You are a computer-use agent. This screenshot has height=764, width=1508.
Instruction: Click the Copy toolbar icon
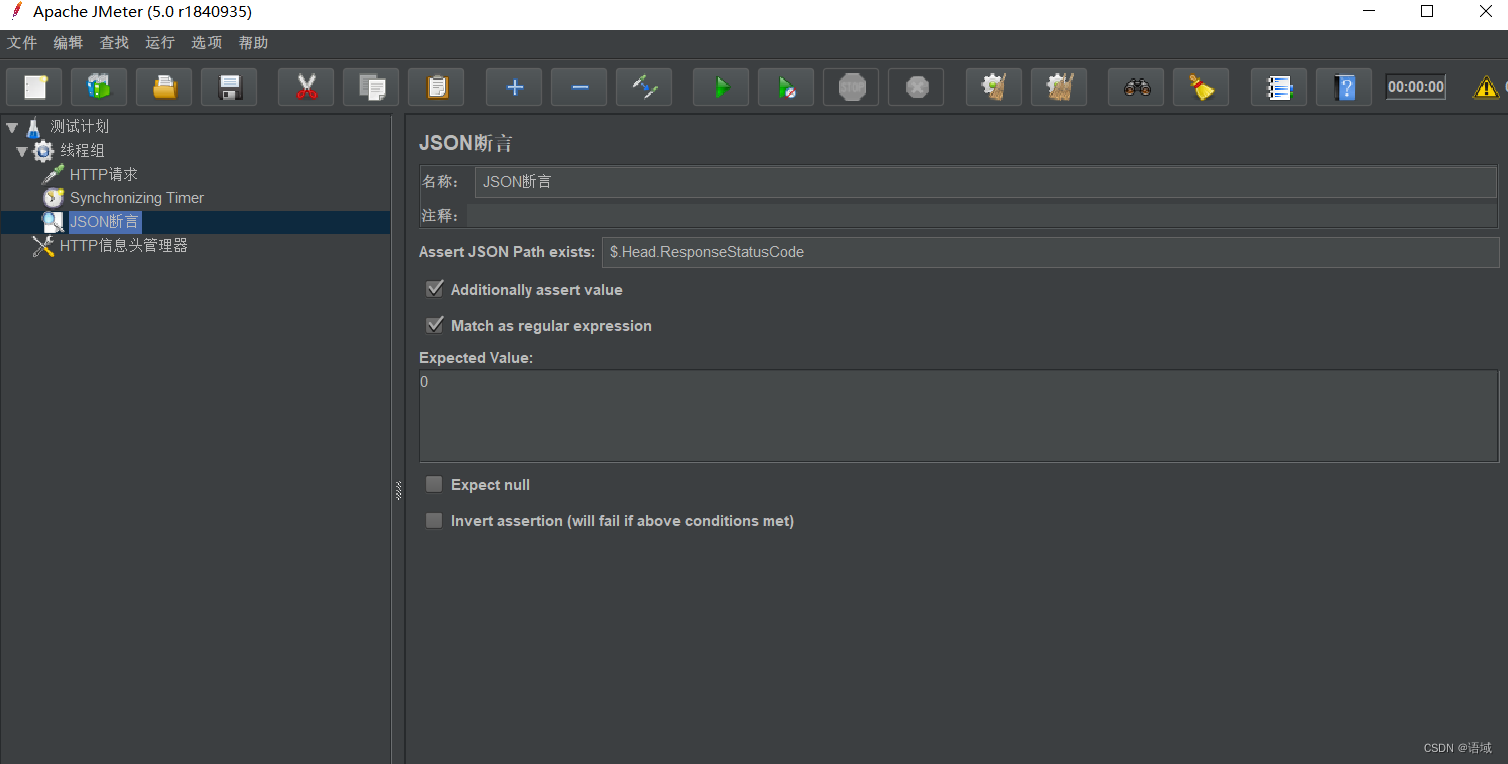(371, 87)
